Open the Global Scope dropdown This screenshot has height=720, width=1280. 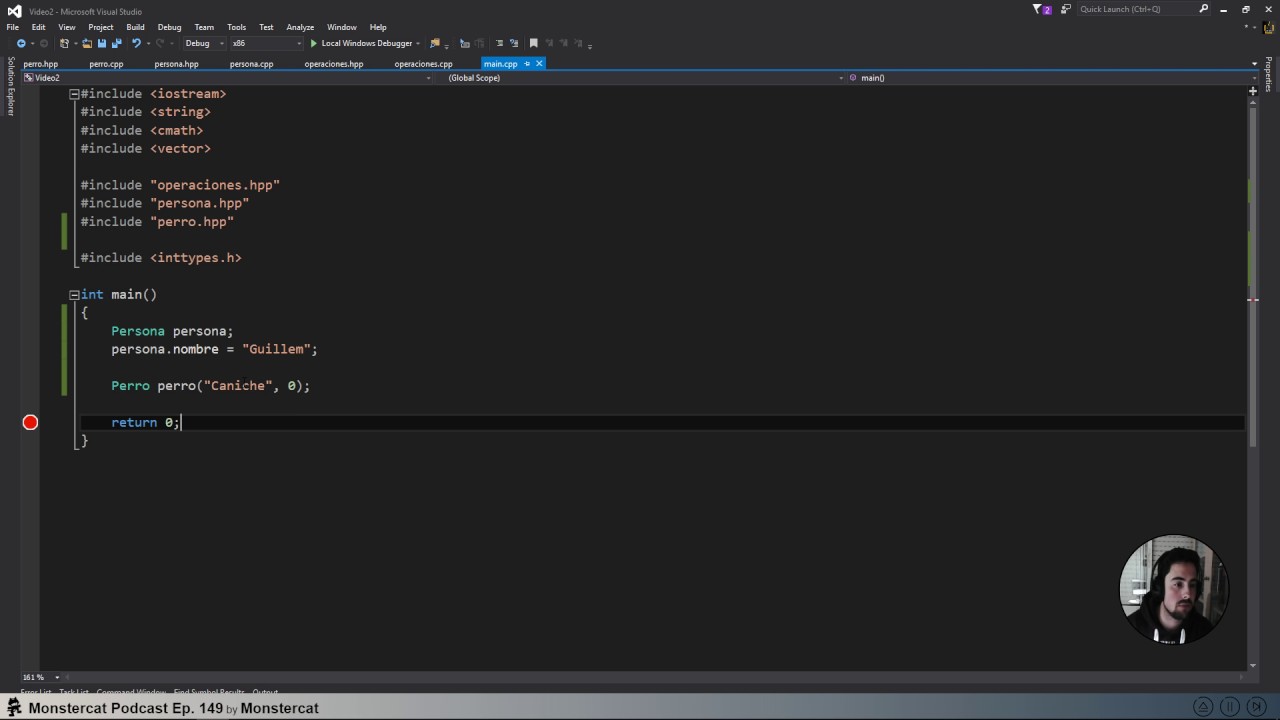[x=642, y=77]
